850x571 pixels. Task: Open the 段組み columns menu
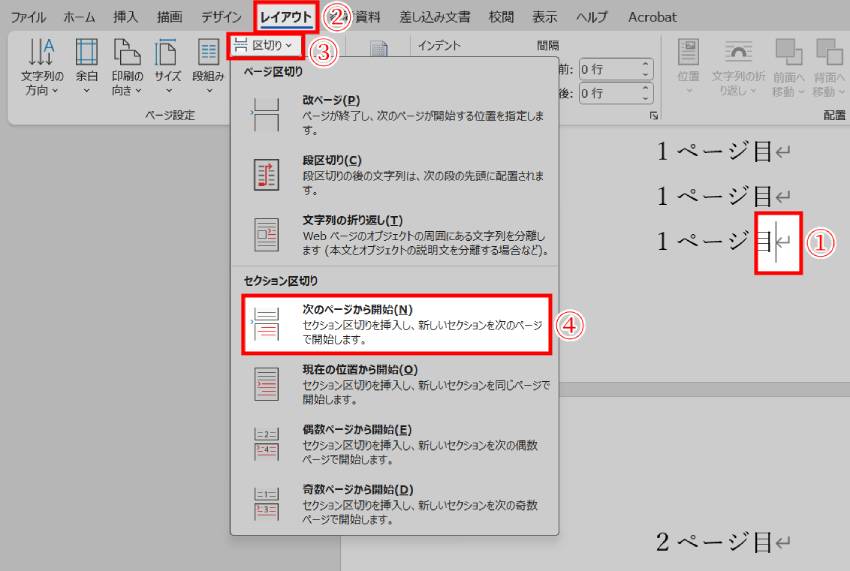point(208,67)
